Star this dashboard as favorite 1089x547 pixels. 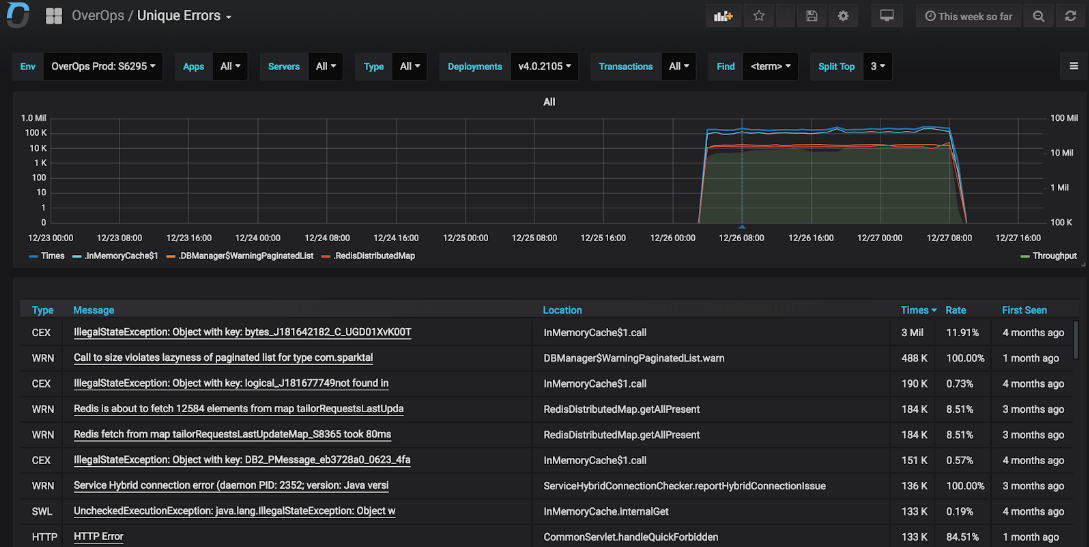point(759,16)
